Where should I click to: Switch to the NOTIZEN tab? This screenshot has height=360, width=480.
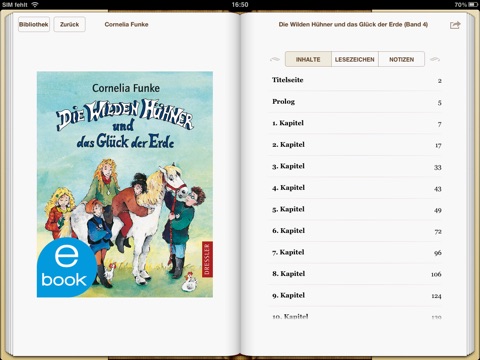(401, 59)
